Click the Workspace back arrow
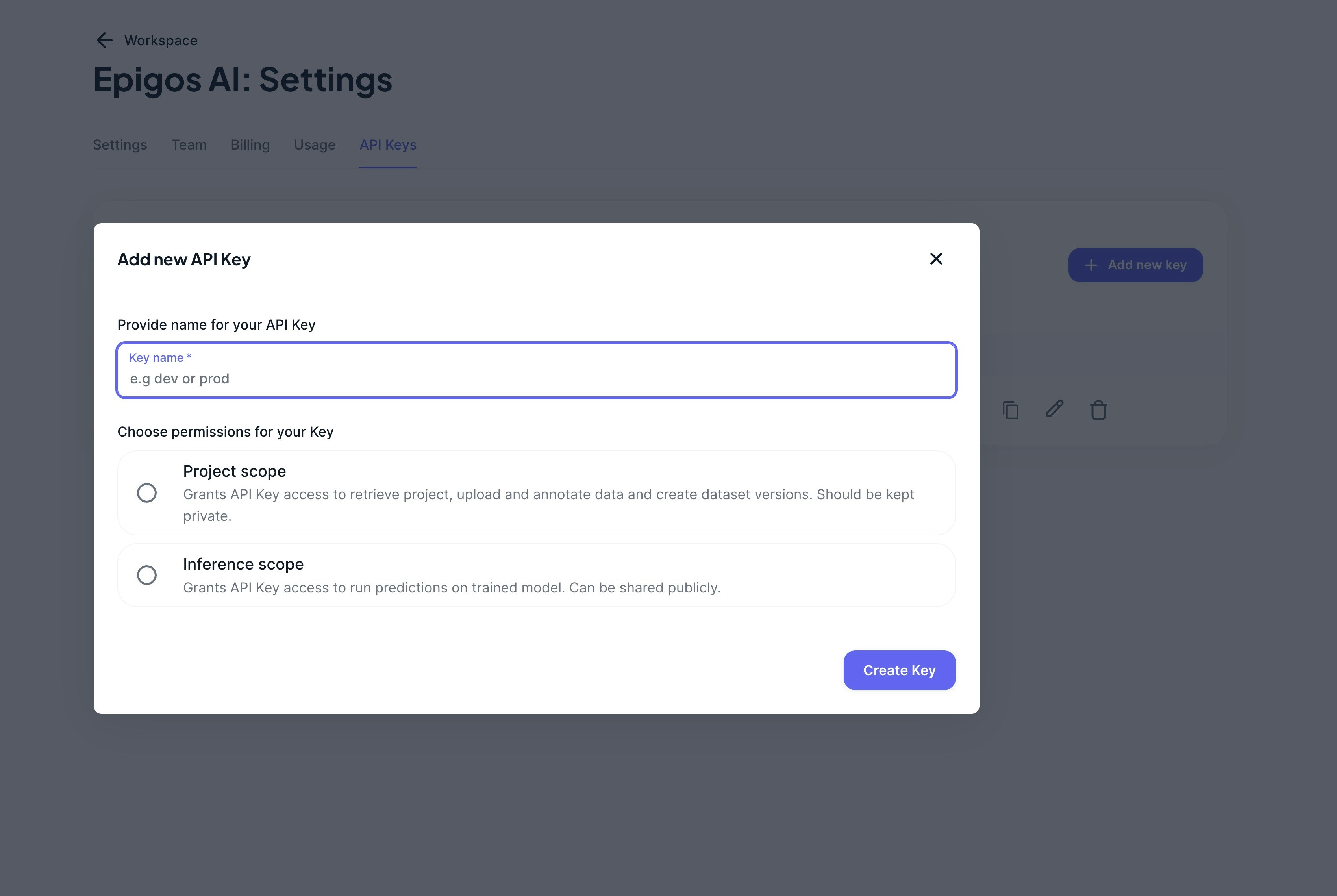1337x896 pixels. [105, 40]
